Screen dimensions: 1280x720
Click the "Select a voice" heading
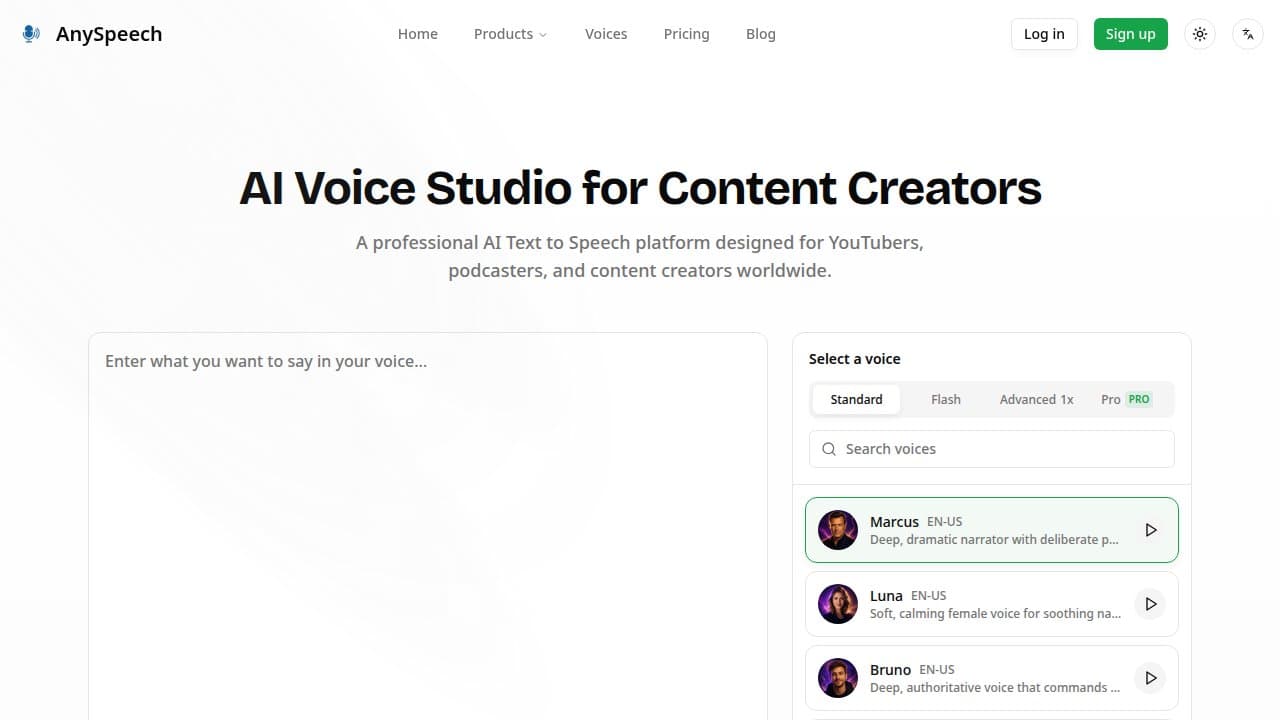coord(855,359)
